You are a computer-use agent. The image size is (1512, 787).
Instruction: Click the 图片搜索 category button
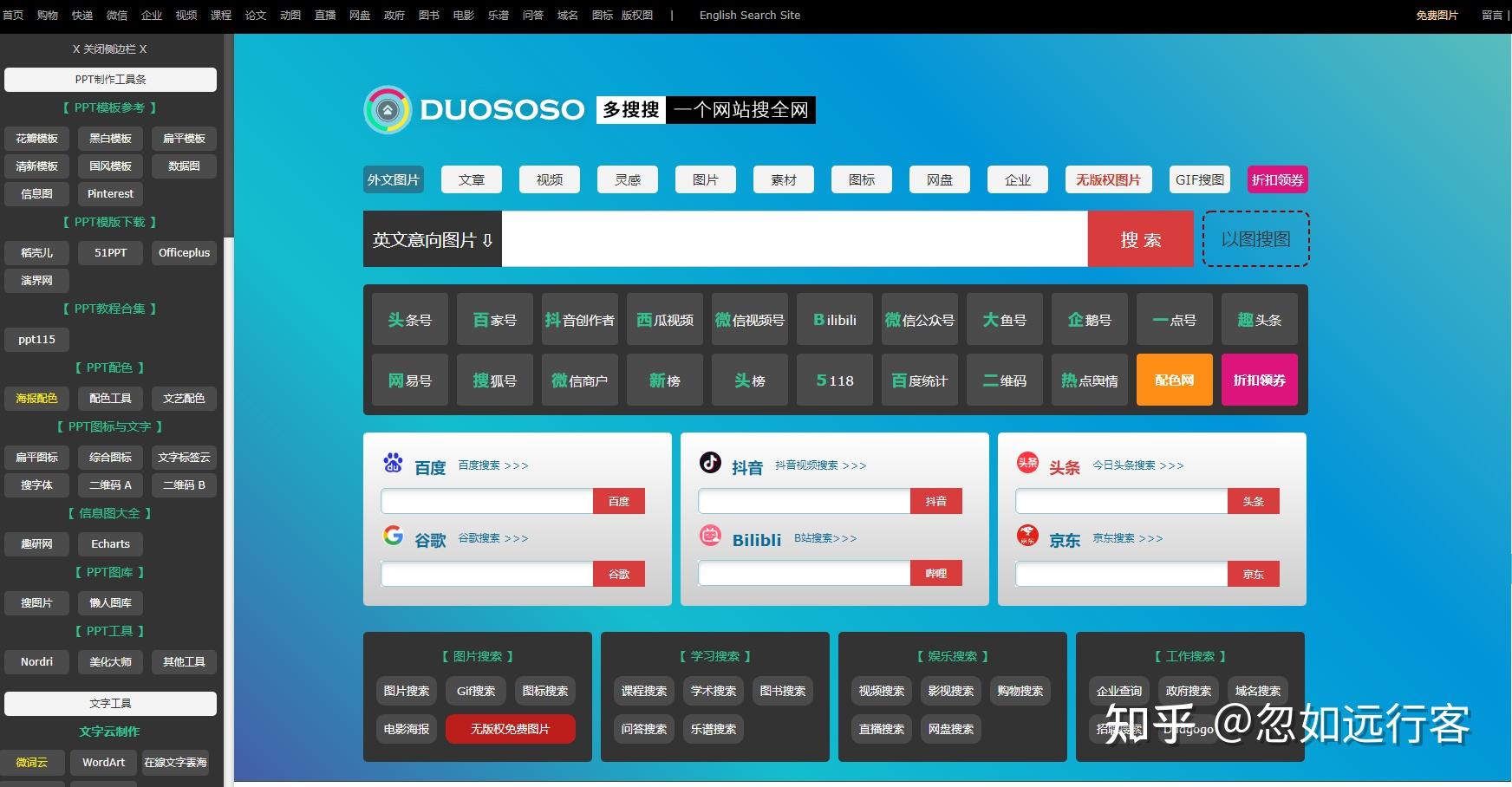coord(407,691)
